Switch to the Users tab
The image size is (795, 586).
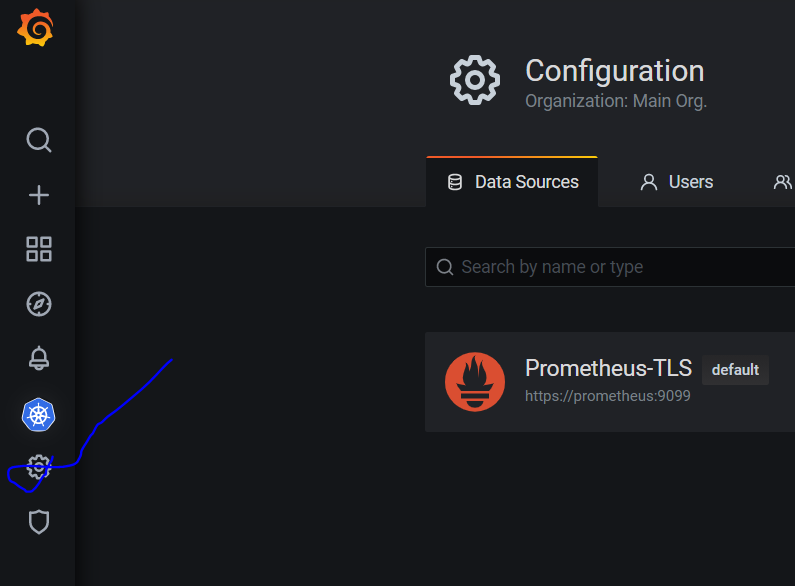coord(676,182)
